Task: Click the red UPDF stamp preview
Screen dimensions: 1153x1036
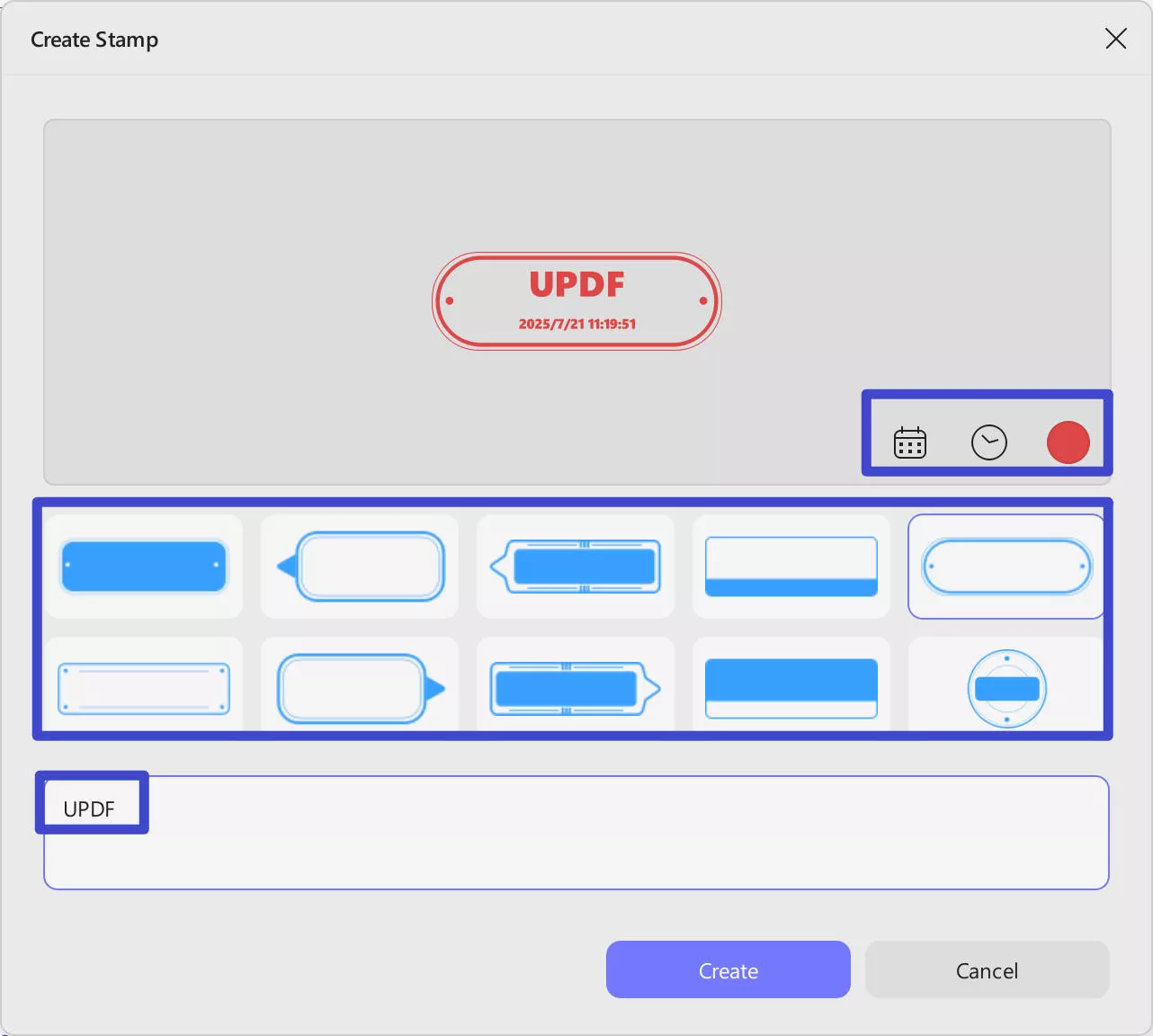Action: (x=576, y=301)
